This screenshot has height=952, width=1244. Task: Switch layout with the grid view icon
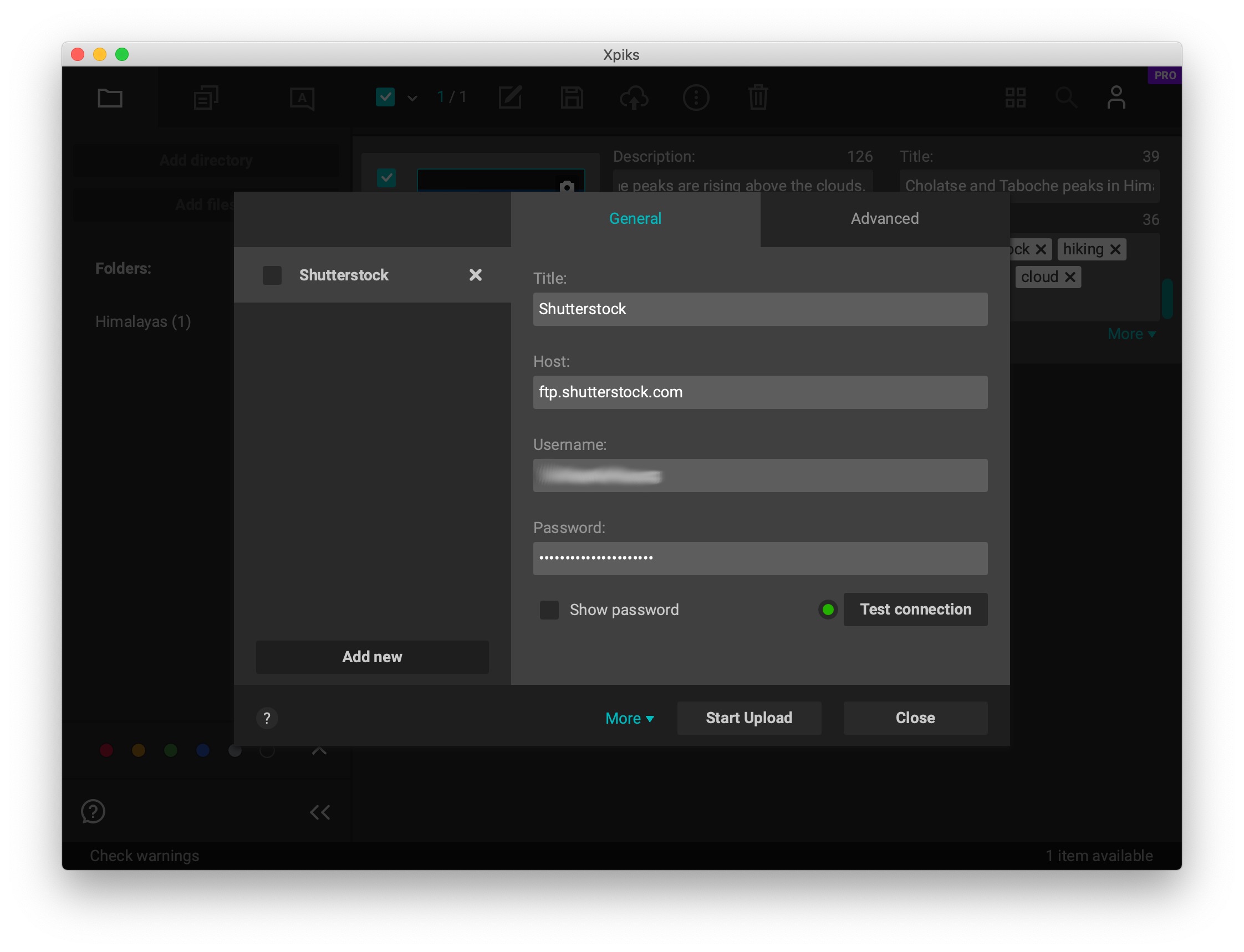click(1014, 98)
